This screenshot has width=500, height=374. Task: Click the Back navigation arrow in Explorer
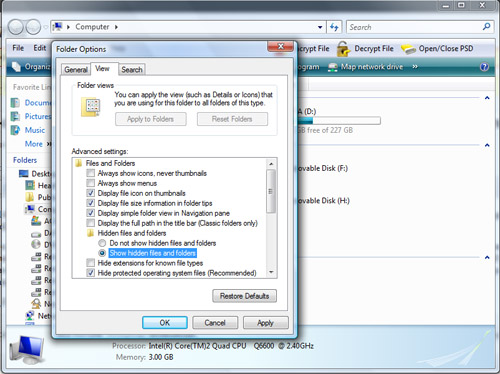(x=16, y=27)
